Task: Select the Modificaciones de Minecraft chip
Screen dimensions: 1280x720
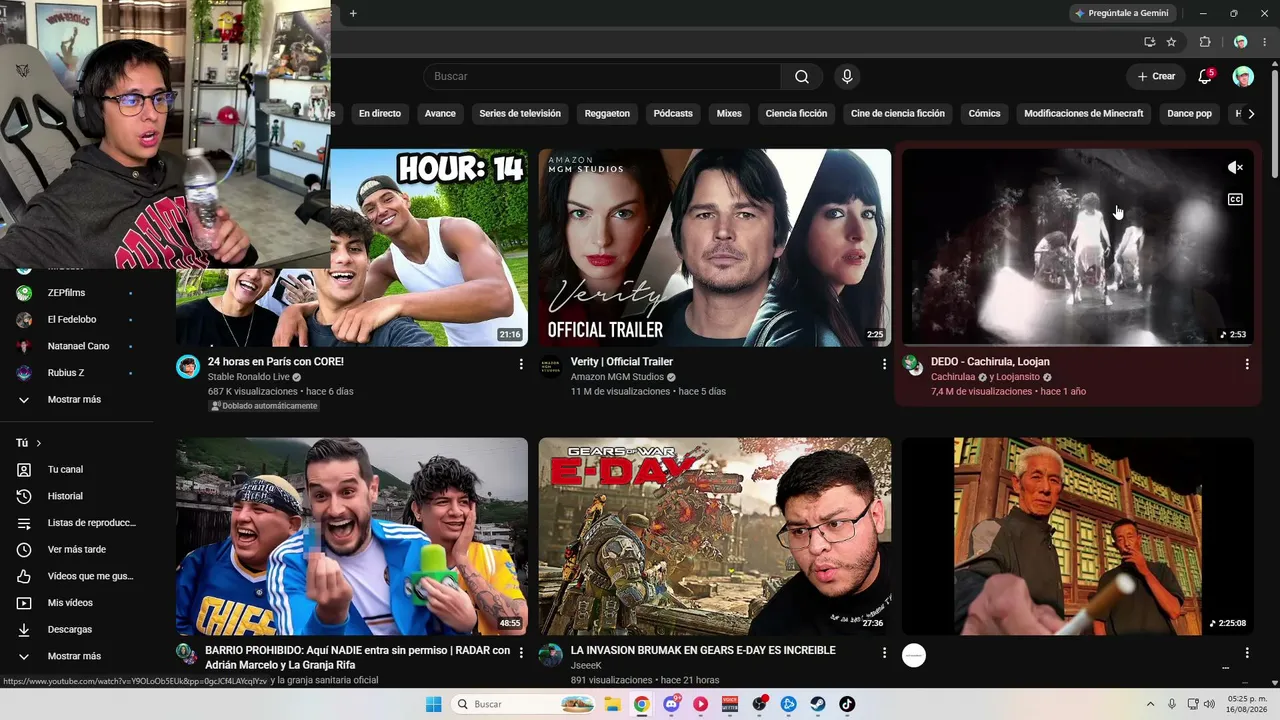Action: [x=1084, y=114]
